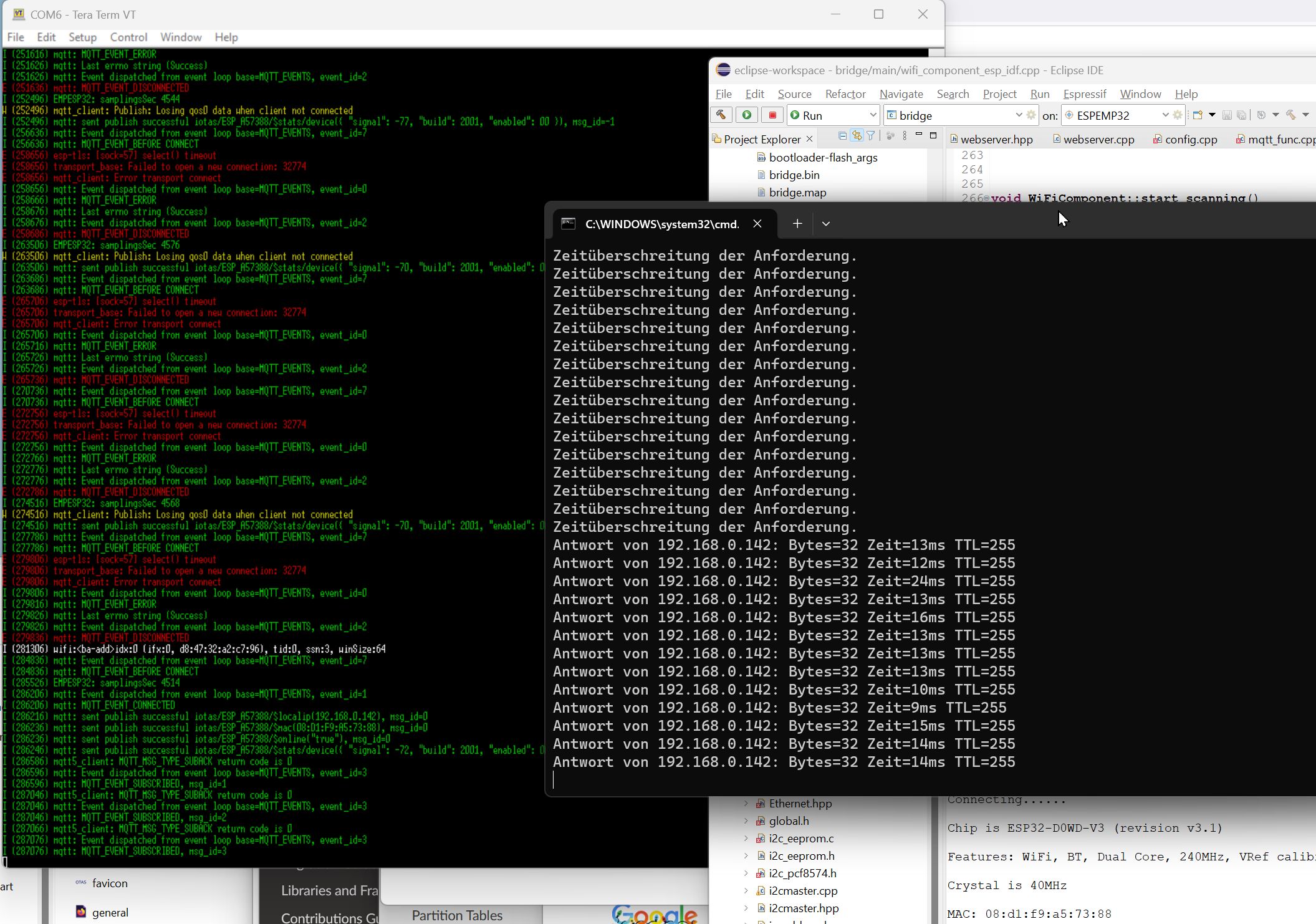This screenshot has width=1316, height=924.
Task: Click Collapse All in Project Explorer
Action: point(843,136)
